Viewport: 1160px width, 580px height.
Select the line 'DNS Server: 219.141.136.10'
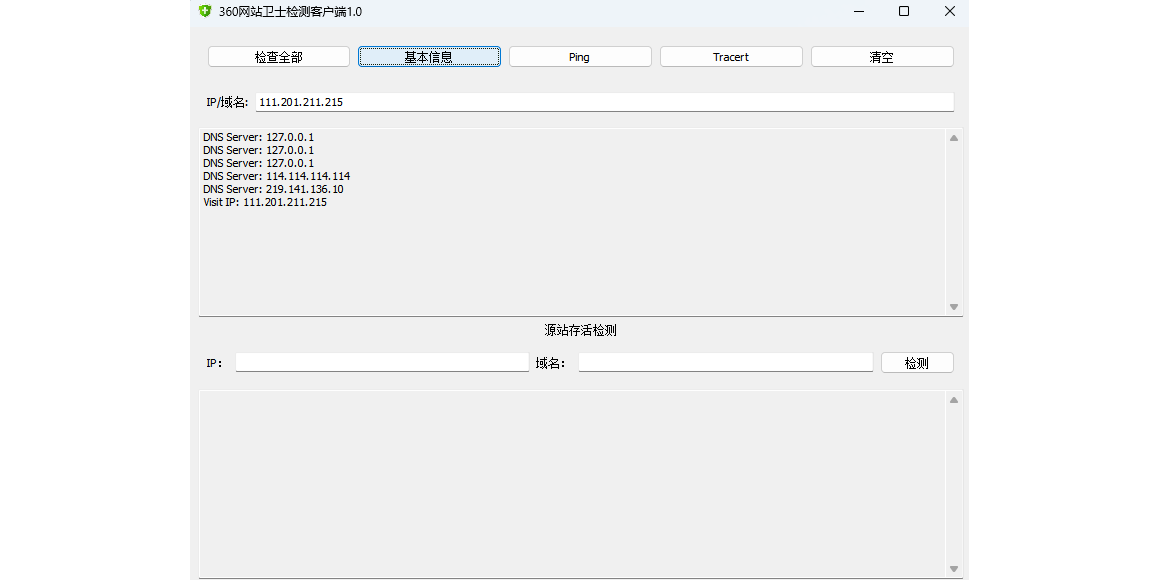(273, 189)
